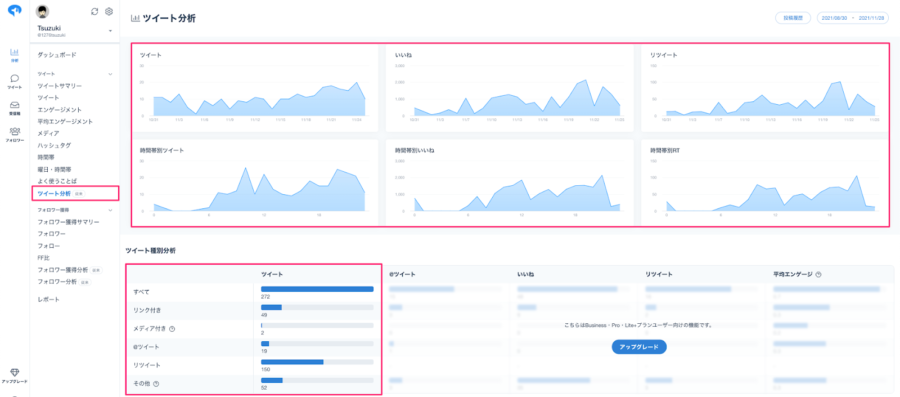900x397 pixels.
Task: Open 曜日・時間帯 in the sidebar
Action: [55, 169]
